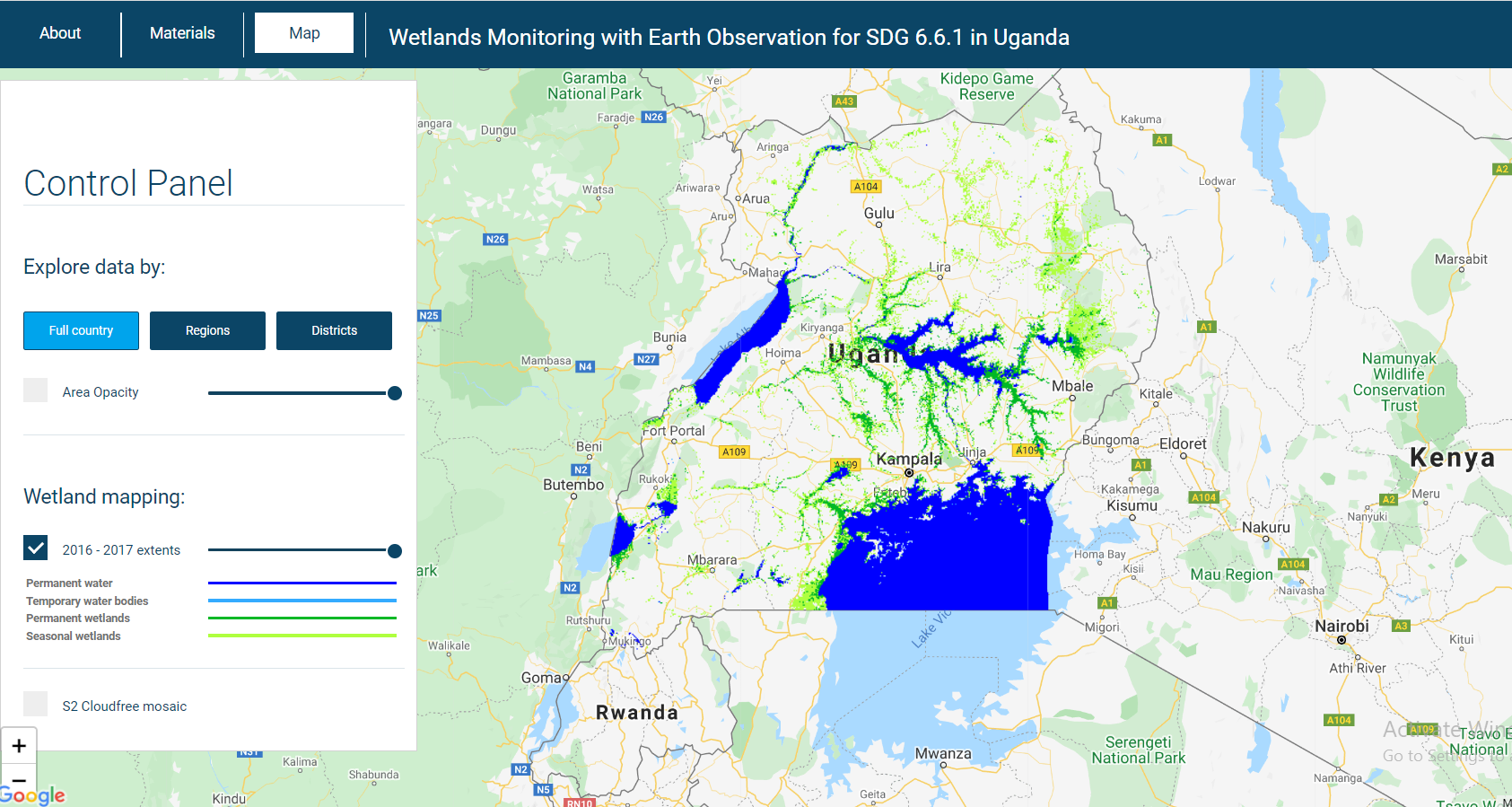
Task: Click the Permanent water legend color line
Action: pyautogui.click(x=302, y=583)
